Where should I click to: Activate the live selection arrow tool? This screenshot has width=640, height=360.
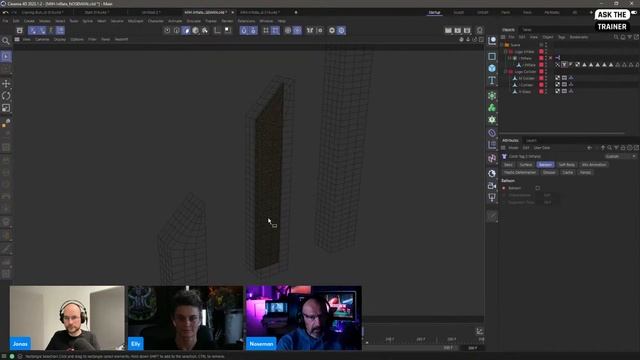[x=6, y=56]
